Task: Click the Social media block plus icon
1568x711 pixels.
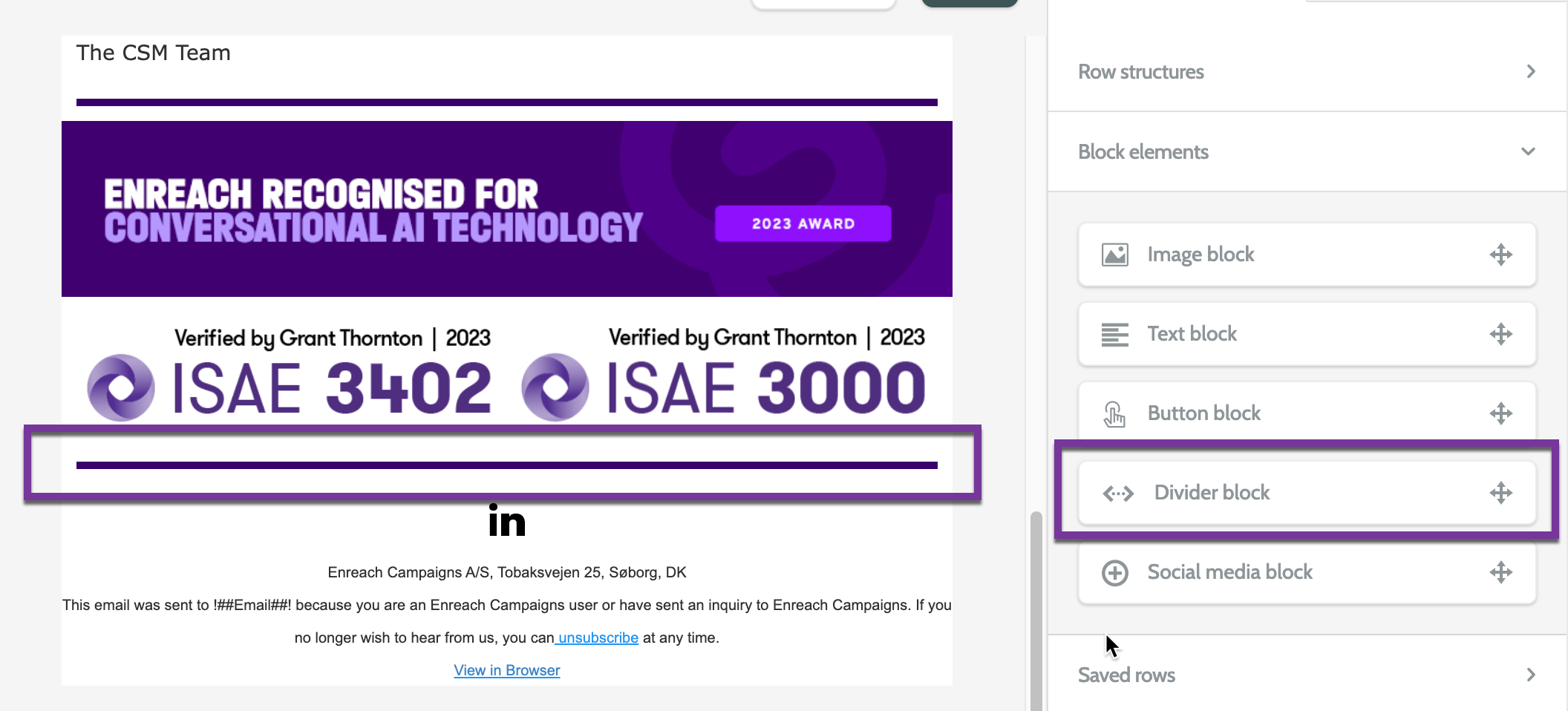Action: (x=1114, y=572)
